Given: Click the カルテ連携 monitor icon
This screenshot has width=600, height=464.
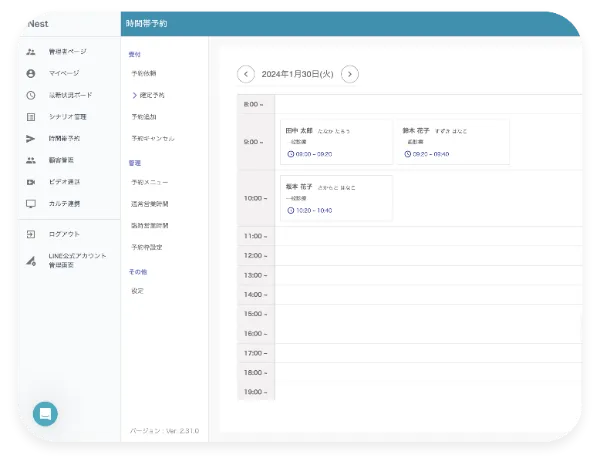Looking at the screenshot, I should pos(30,204).
